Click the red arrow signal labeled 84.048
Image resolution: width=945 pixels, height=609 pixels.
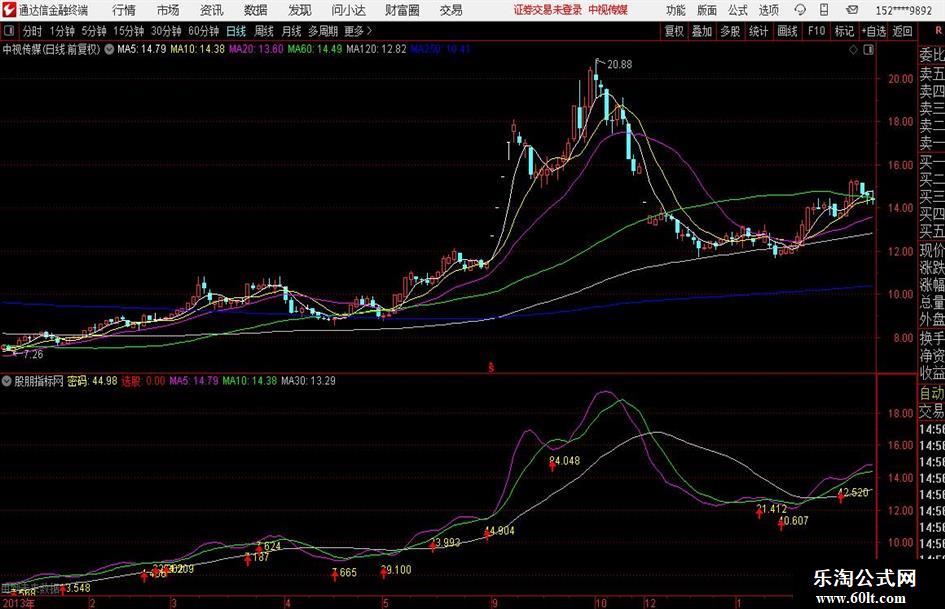[552, 465]
